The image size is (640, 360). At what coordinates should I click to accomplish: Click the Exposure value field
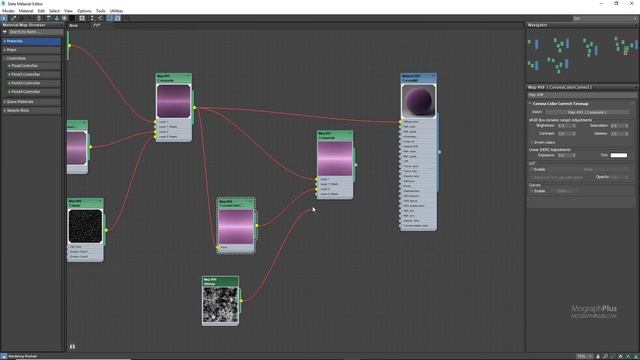point(564,155)
